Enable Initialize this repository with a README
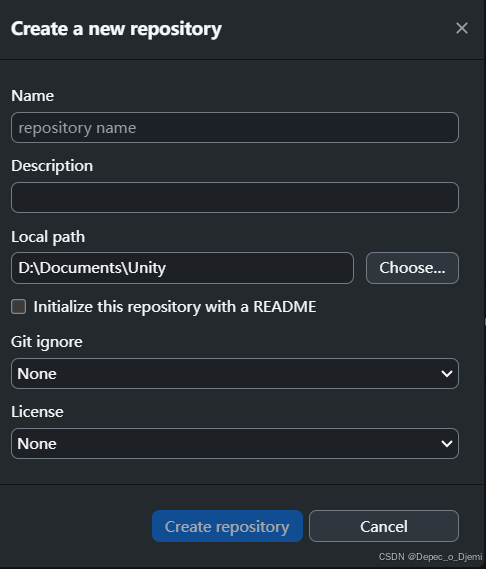 coord(19,307)
